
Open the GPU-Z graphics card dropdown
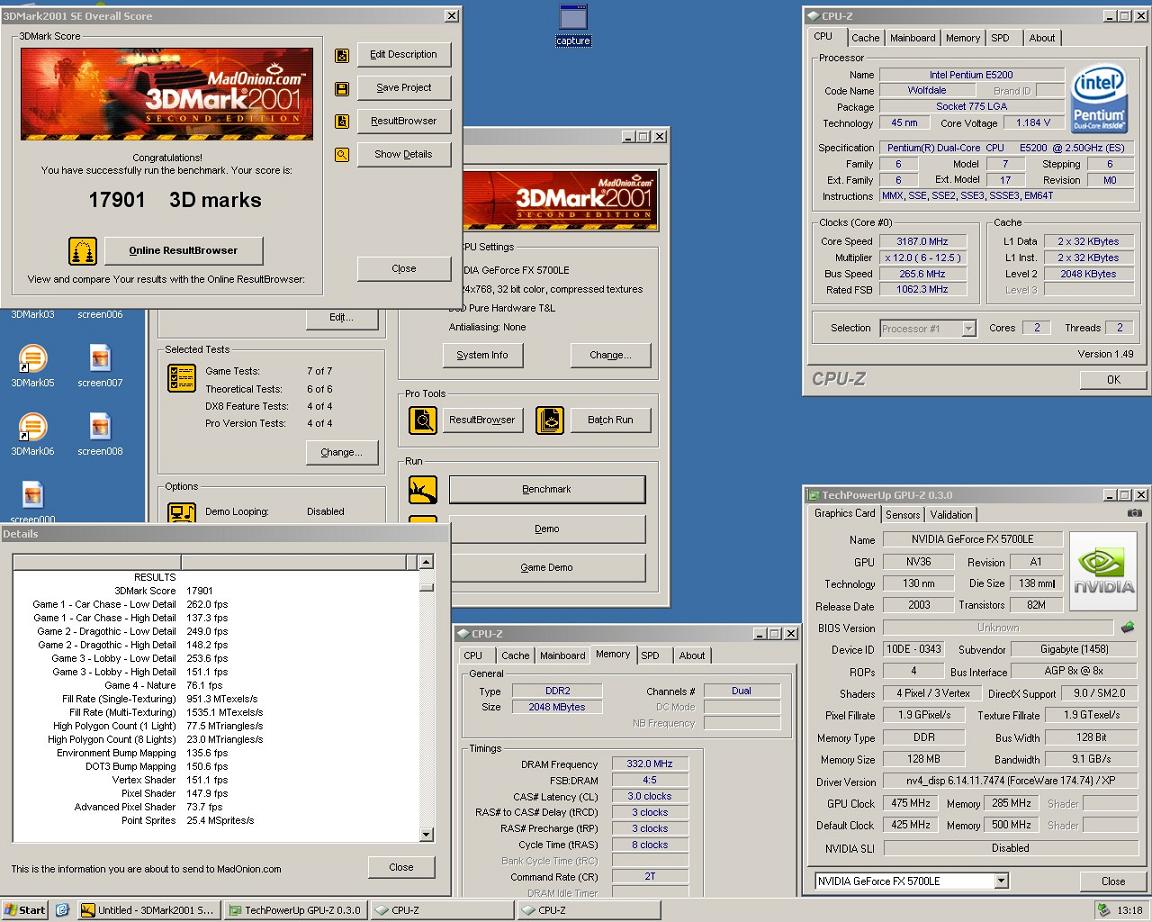(x=1001, y=881)
